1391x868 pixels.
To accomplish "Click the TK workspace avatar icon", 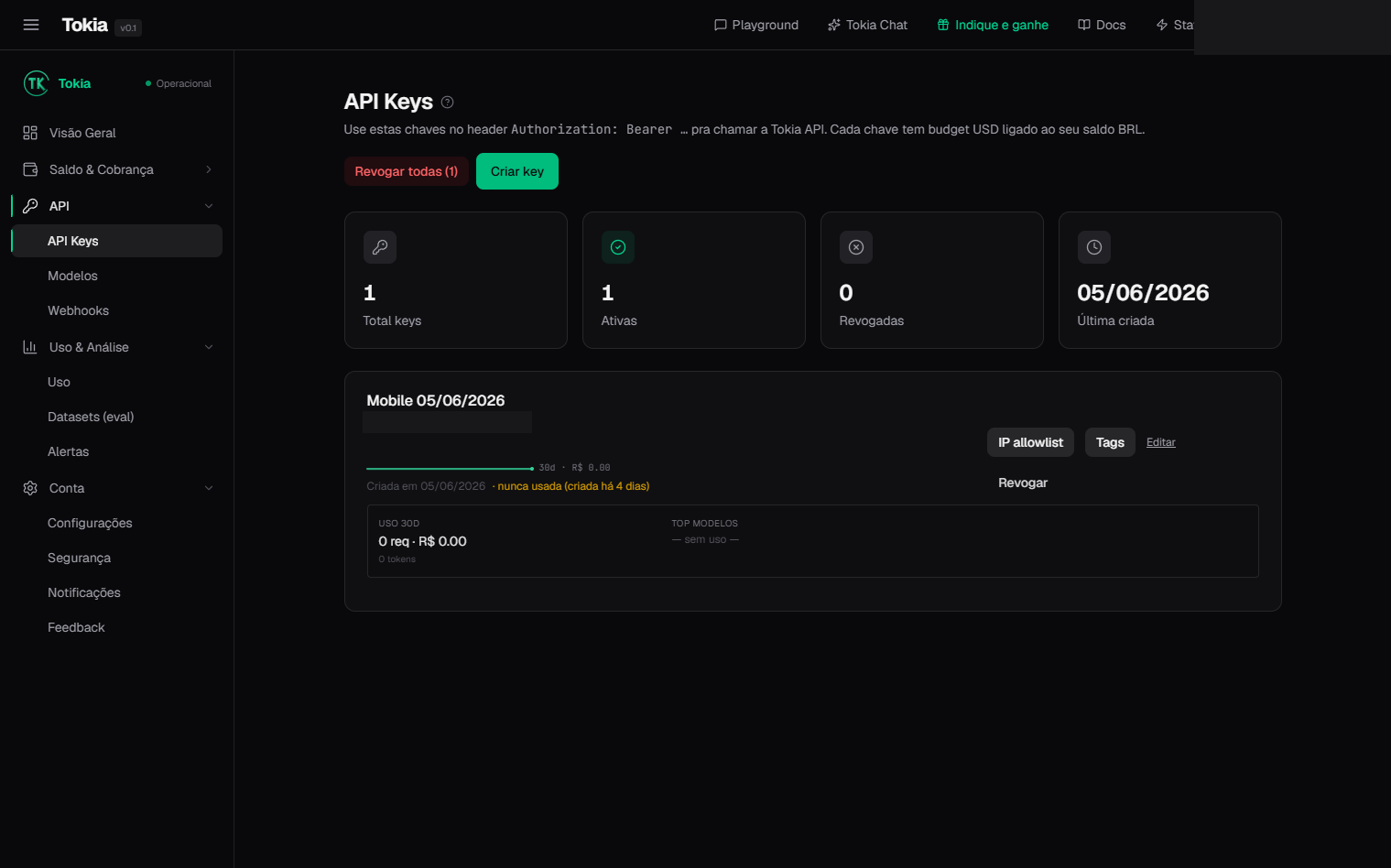I will tap(36, 83).
